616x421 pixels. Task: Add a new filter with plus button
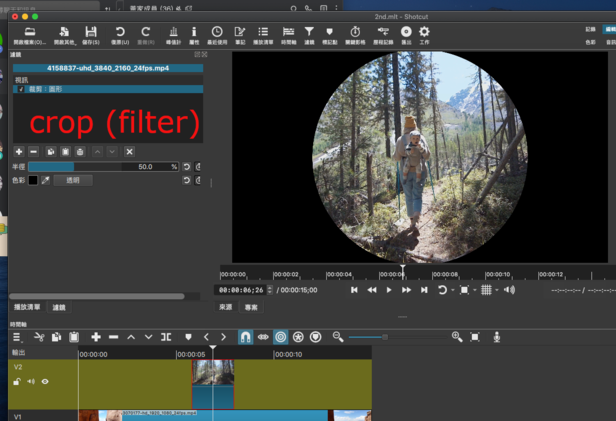20,151
